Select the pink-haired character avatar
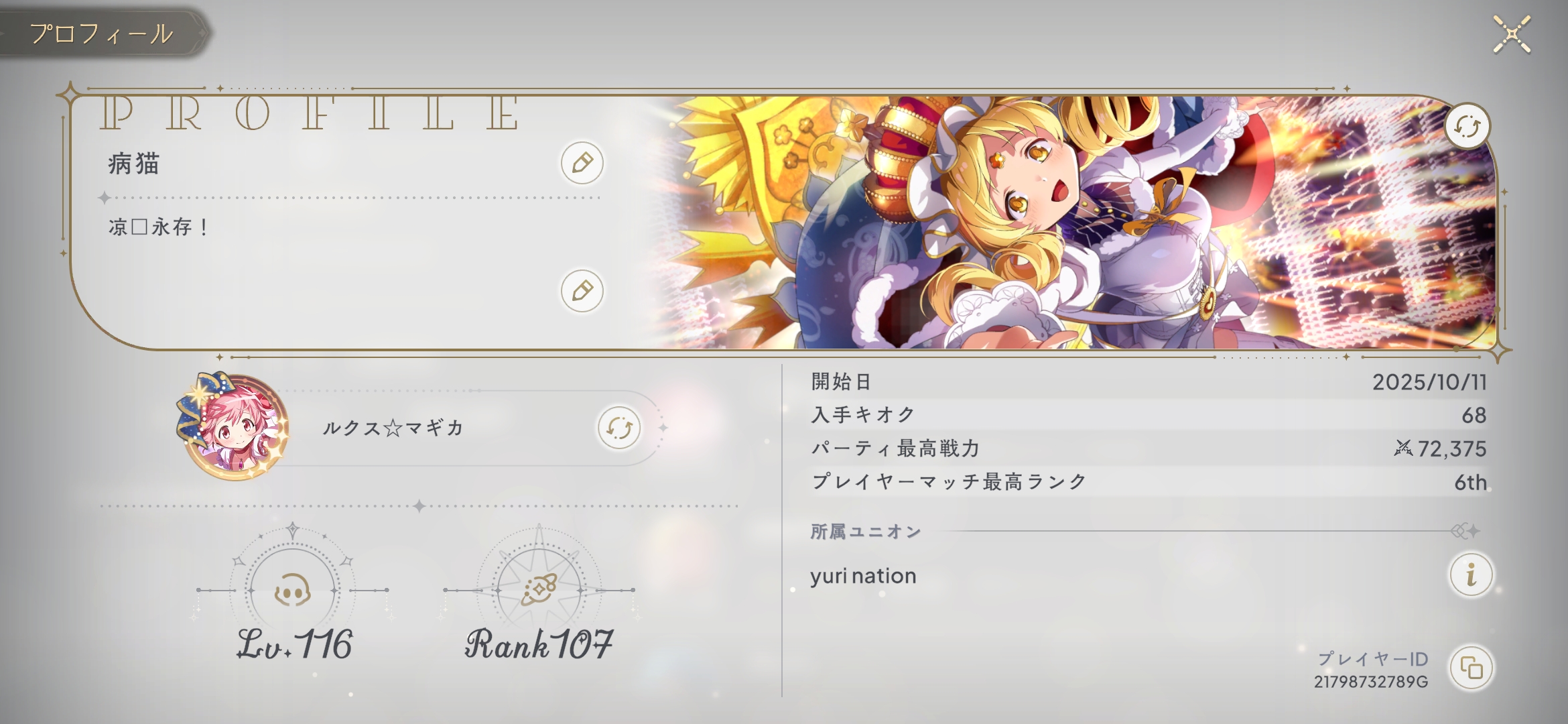 pyautogui.click(x=235, y=427)
